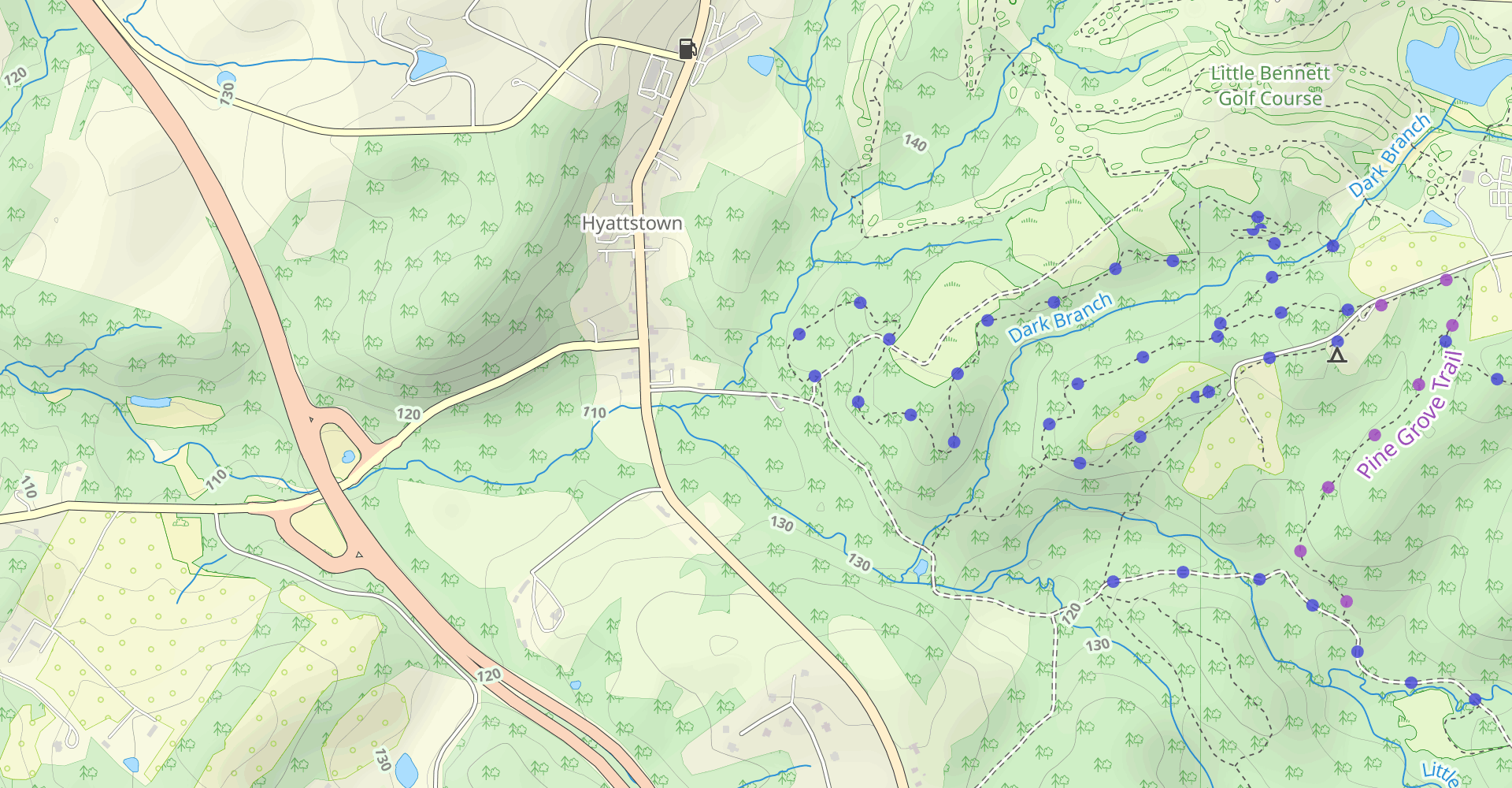Click the 140 contour elevation label
The height and width of the screenshot is (788, 1512).
pyautogui.click(x=915, y=143)
